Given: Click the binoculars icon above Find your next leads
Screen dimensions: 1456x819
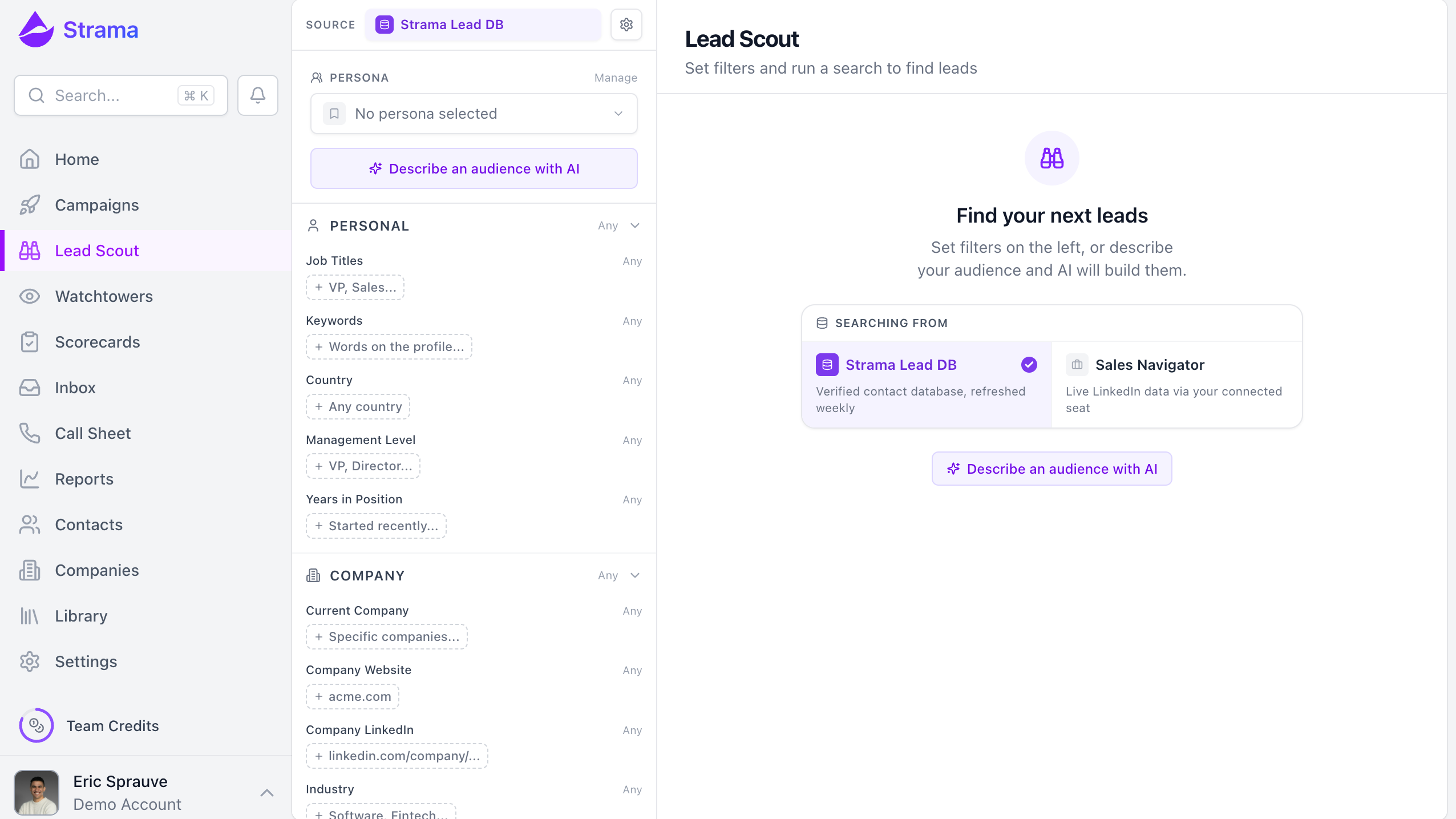Looking at the screenshot, I should tap(1051, 158).
